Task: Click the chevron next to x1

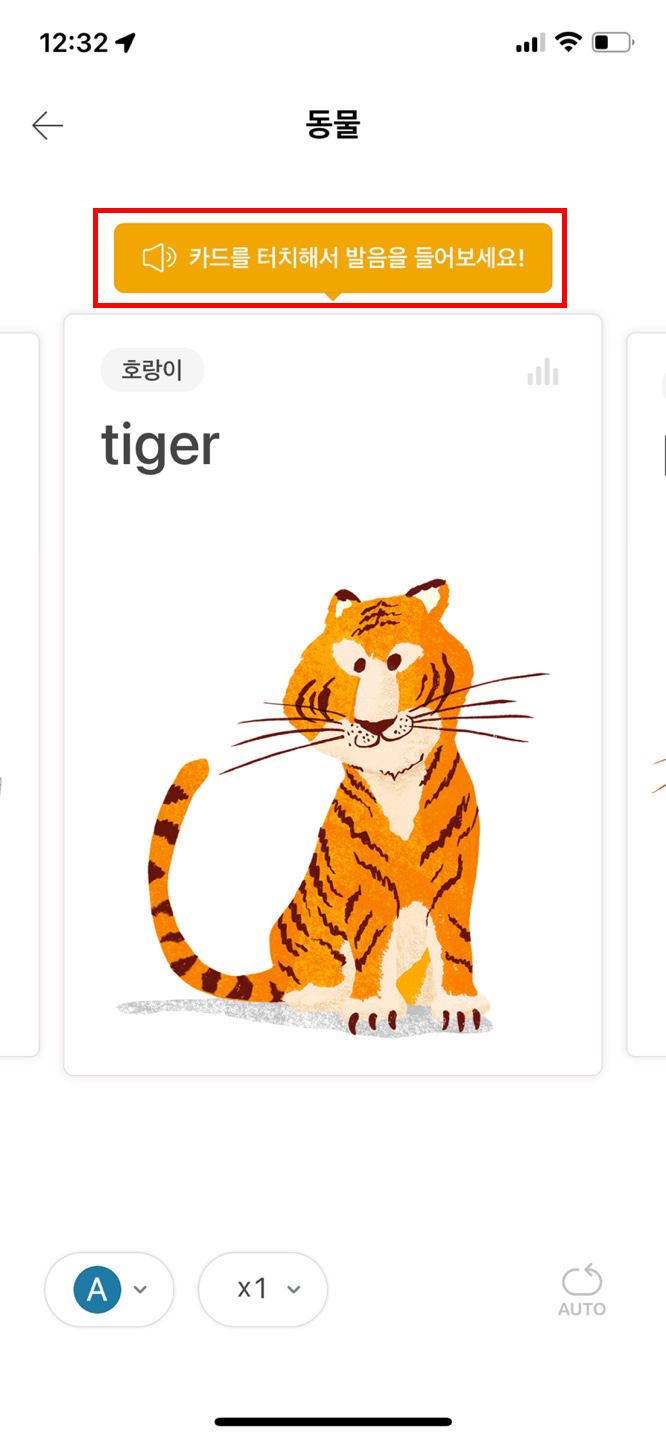Action: click(x=293, y=1290)
